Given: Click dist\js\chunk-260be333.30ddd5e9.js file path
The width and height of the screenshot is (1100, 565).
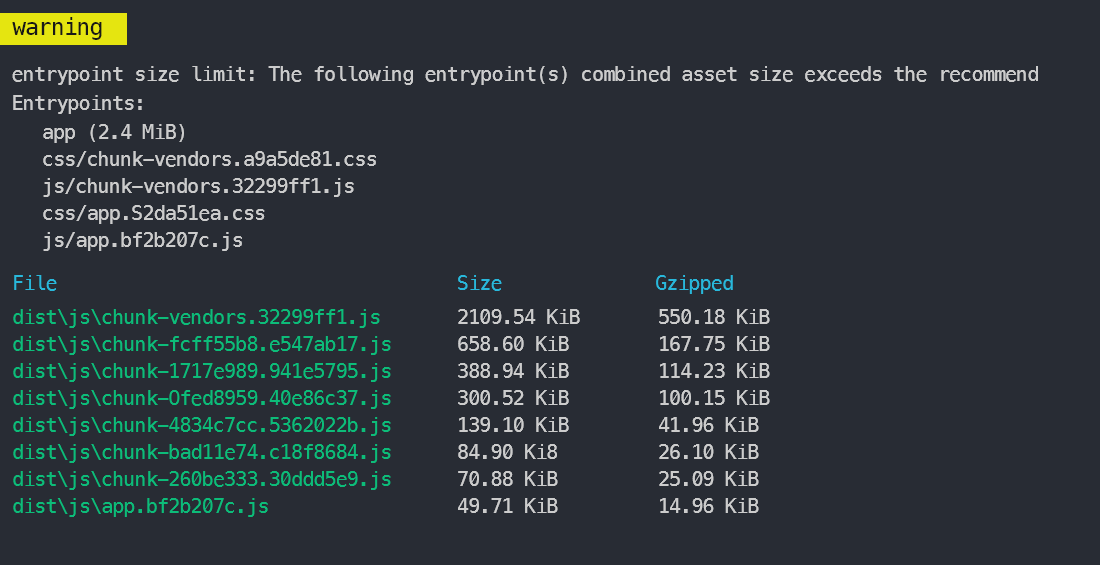Looking at the screenshot, I should [x=202, y=479].
